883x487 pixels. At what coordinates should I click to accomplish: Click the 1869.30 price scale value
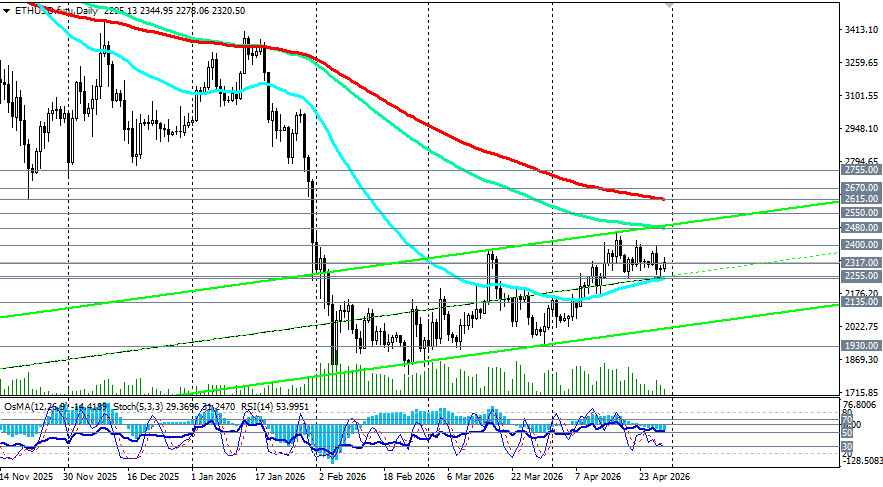(862, 360)
